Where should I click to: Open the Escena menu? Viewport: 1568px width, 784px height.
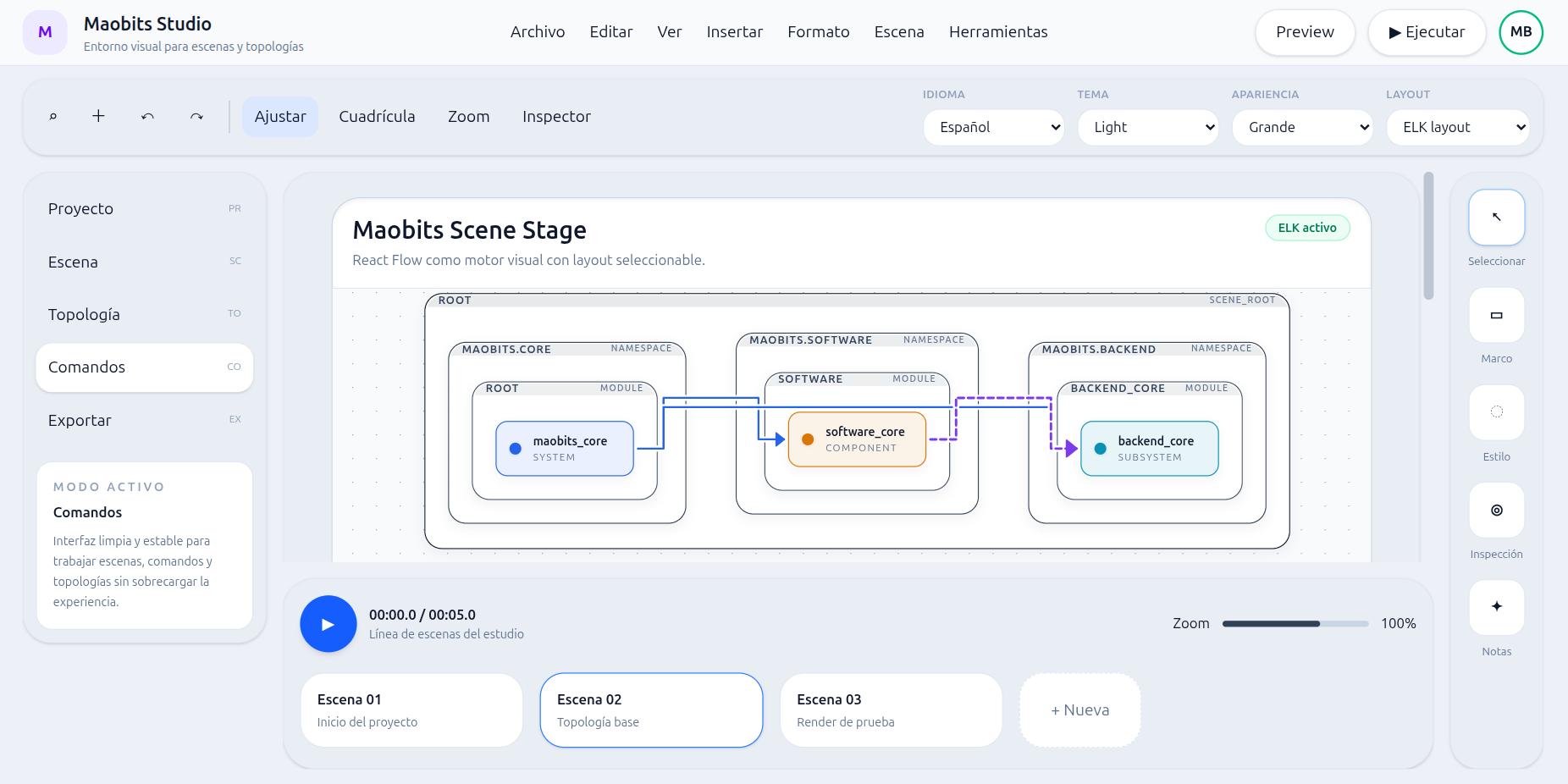(x=898, y=32)
